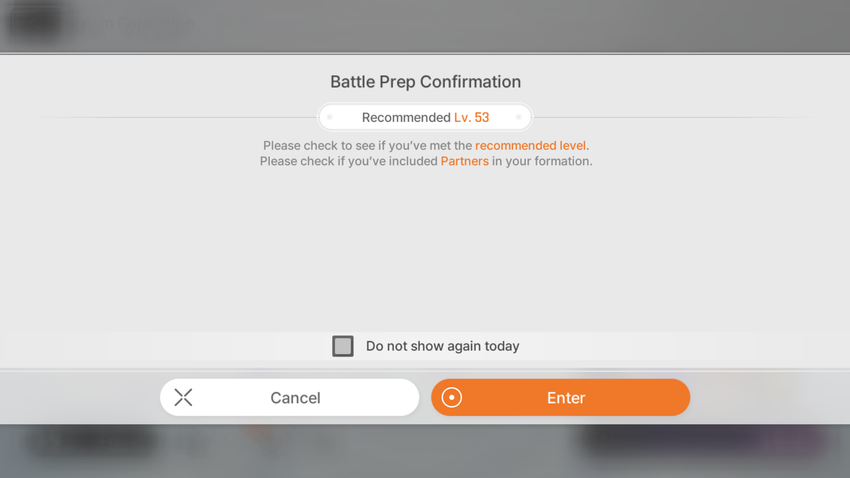Screen dimensions: 850x478
Task: Click the word "Recommended" in the pill
Action: pyautogui.click(x=406, y=117)
